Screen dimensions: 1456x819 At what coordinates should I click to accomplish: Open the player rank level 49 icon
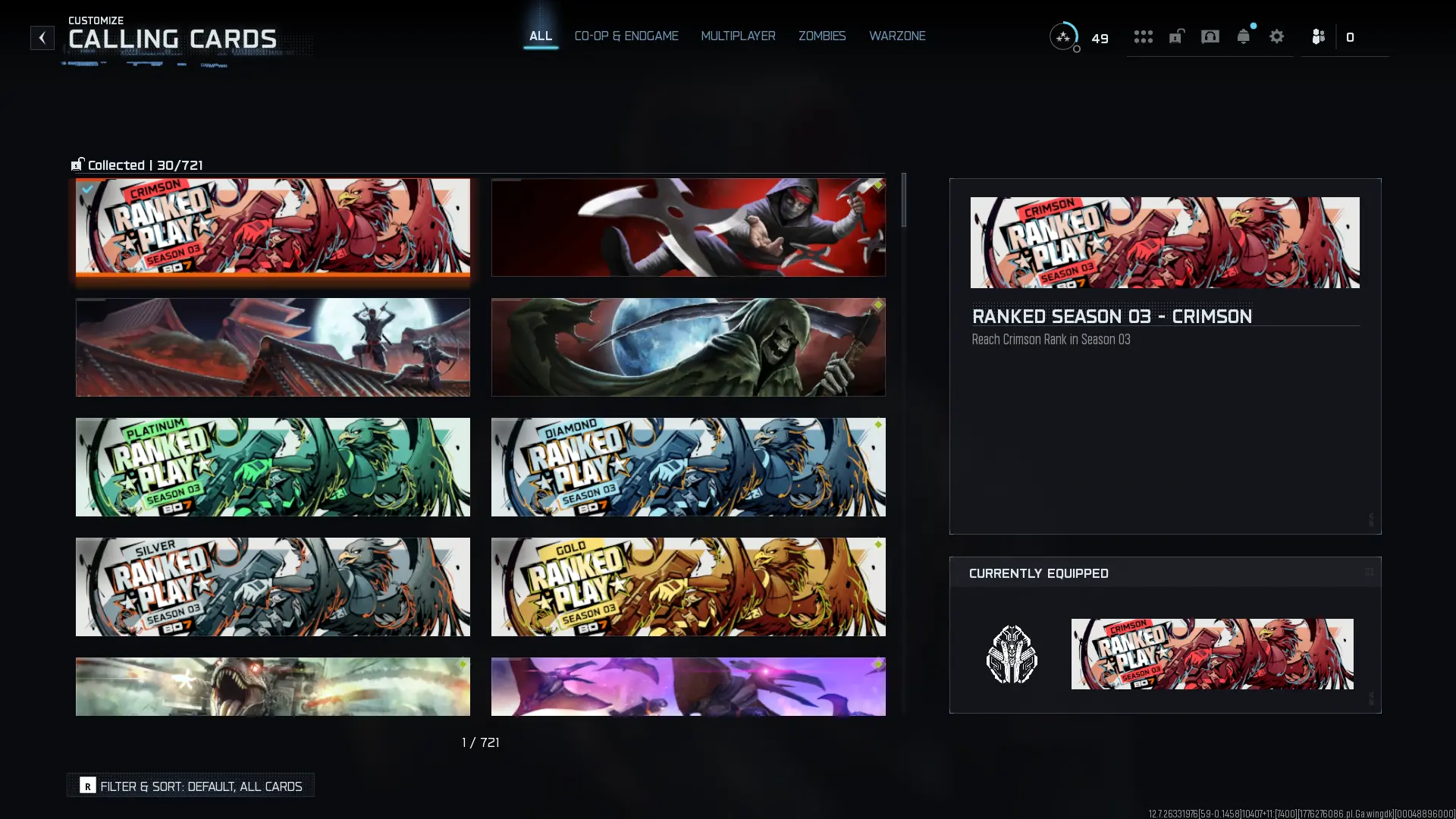1064,36
